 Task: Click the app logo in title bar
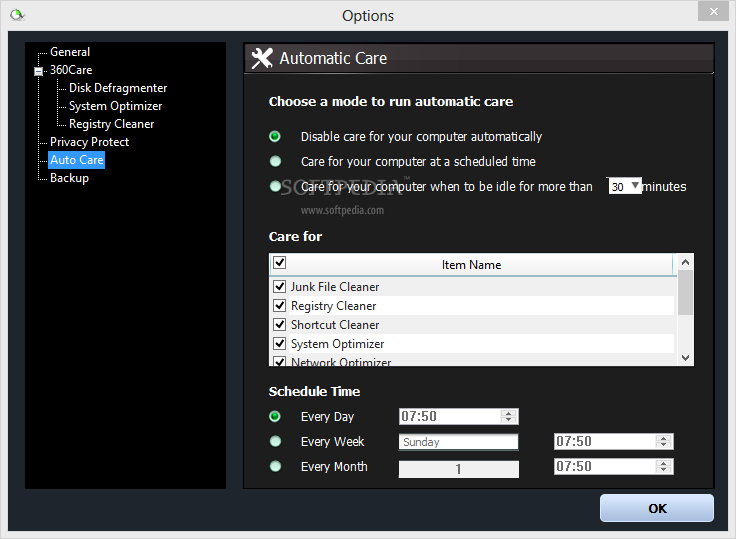point(17,15)
